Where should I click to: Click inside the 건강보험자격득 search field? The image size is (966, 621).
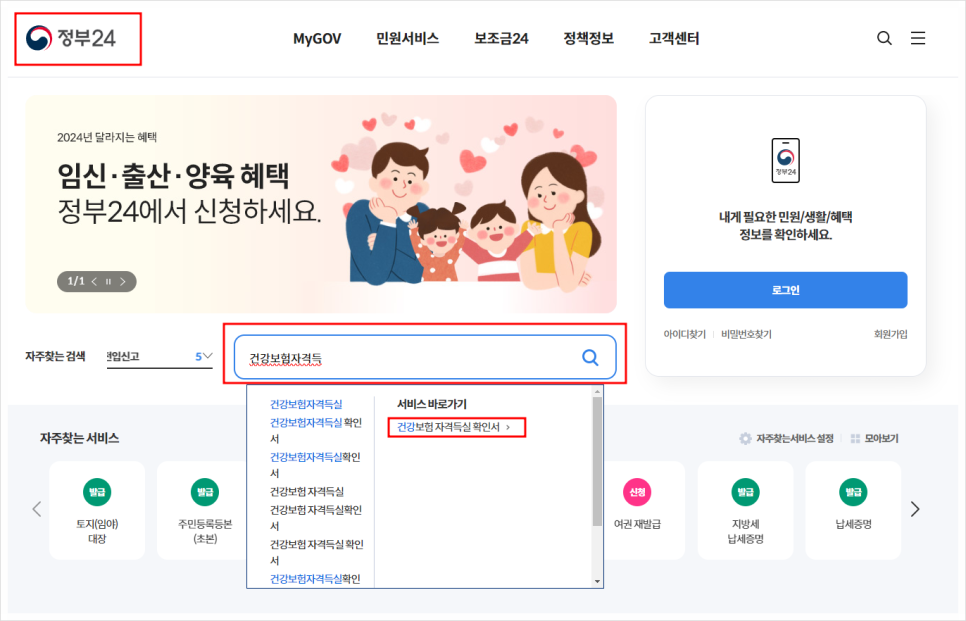[x=400, y=356]
